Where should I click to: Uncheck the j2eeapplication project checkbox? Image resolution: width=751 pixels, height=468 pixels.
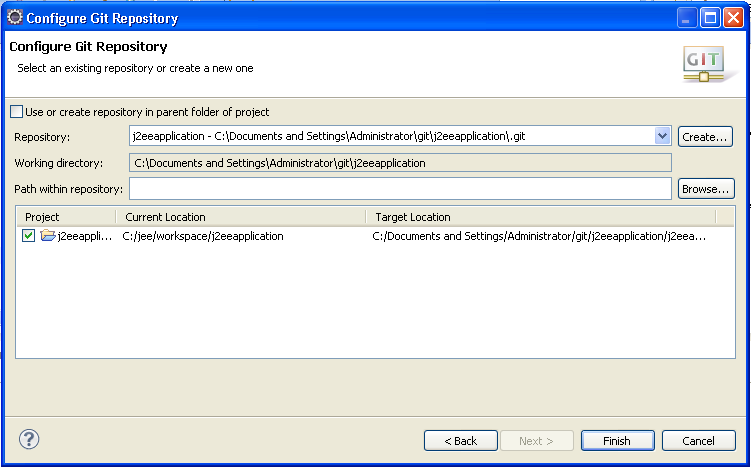[29, 236]
